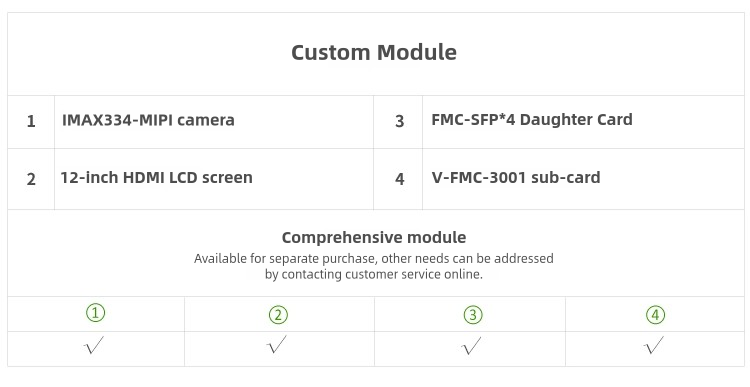Click 'contacting customer service online' text

pos(382,275)
